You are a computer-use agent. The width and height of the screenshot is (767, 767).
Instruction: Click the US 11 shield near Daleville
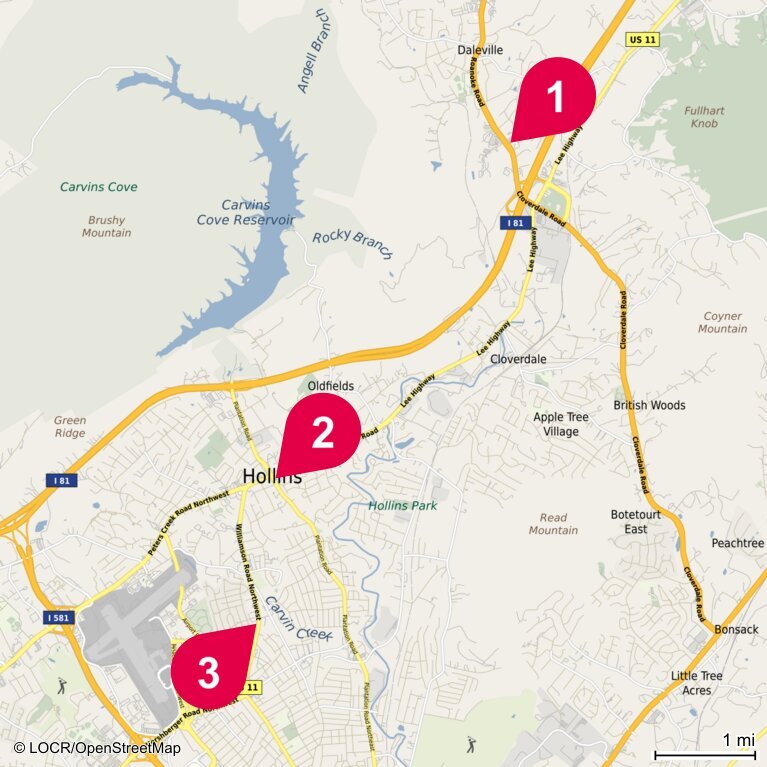pos(642,40)
